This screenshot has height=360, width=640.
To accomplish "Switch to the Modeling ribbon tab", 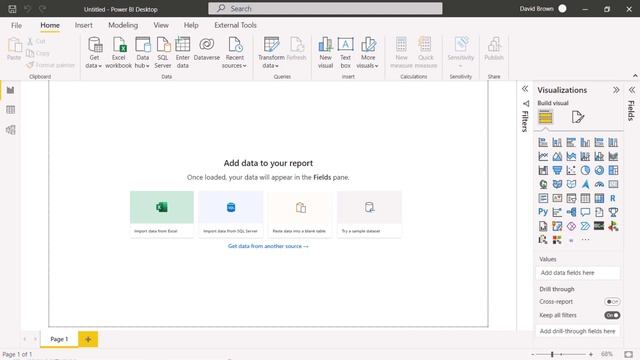I will point(123,25).
